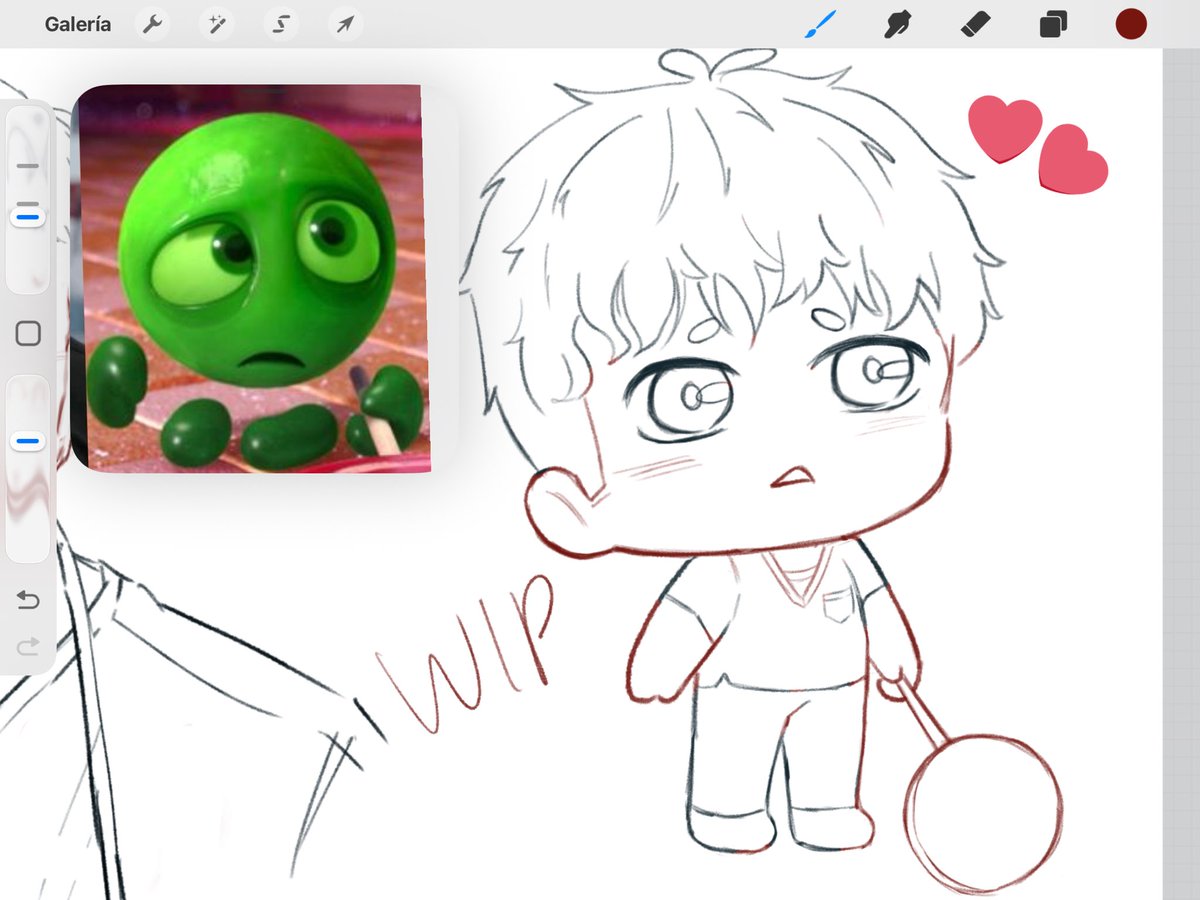Select the Eraser tool
Viewport: 1200px width, 900px height.
point(975,24)
